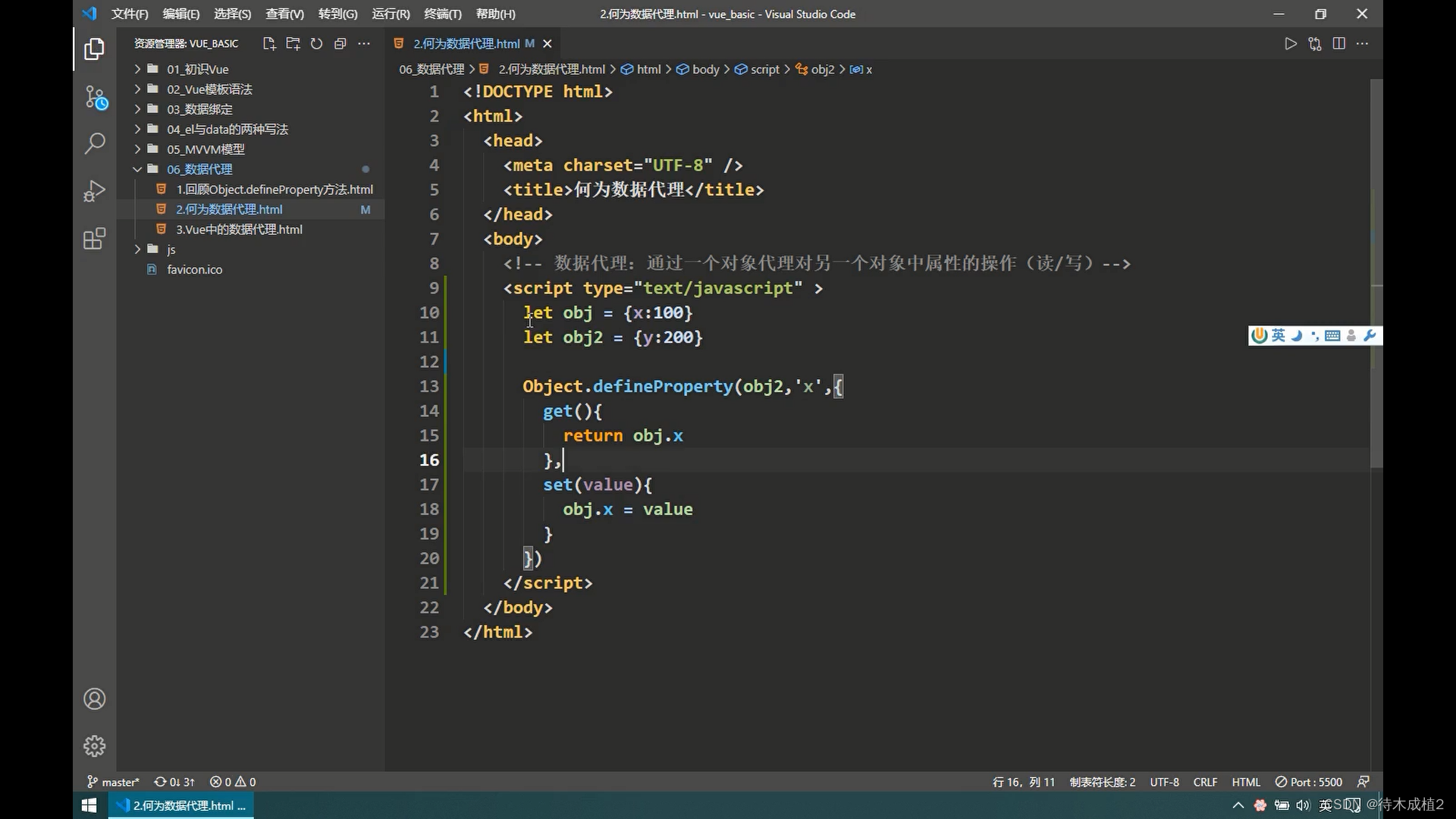1456x819 pixels.
Task: Click VS Code taskbar button 2.何为数据代理.html
Action: [x=182, y=805]
